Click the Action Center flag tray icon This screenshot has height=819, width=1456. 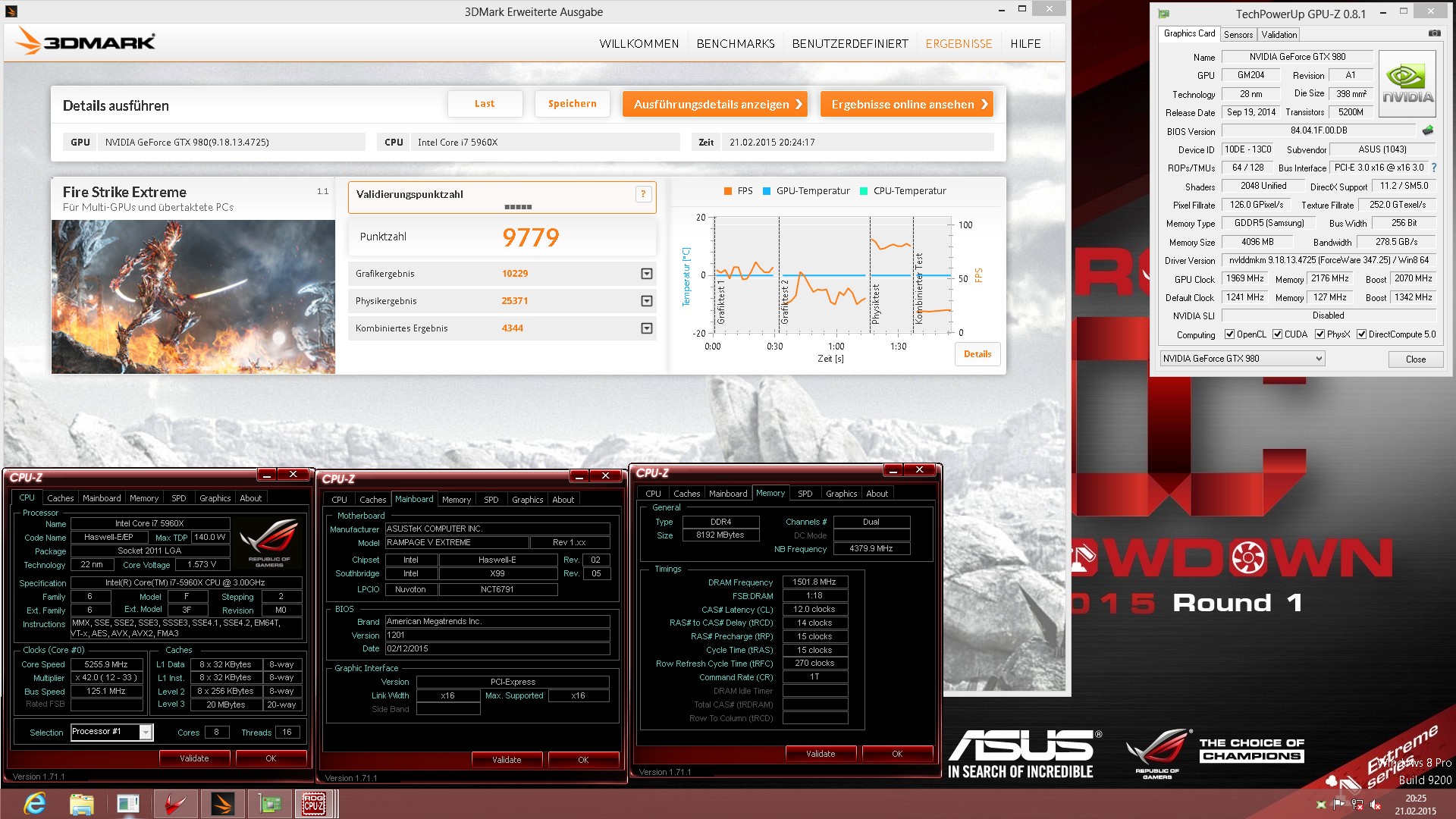(x=1339, y=805)
